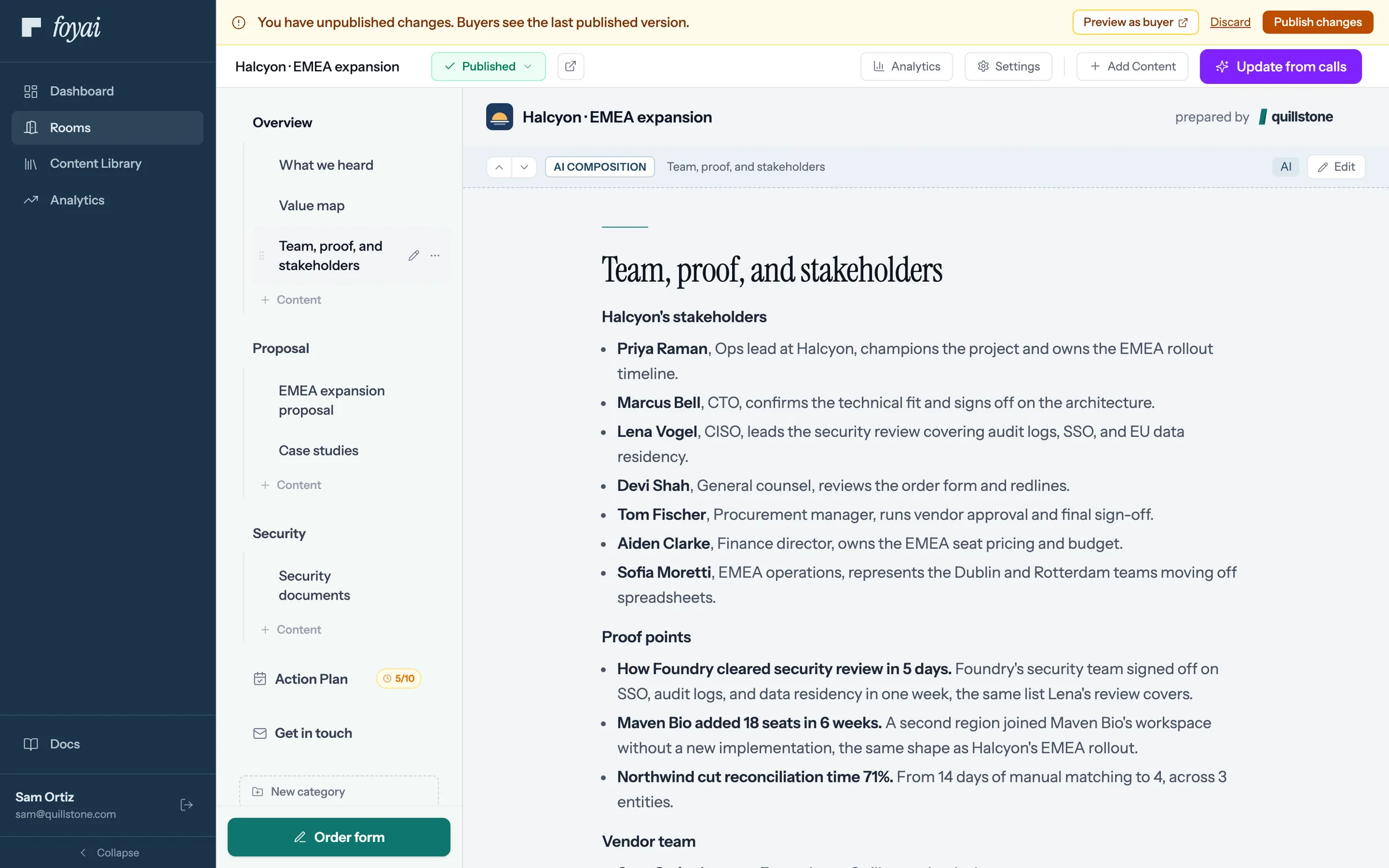Click Preview as buyer
1389x868 pixels.
tap(1136, 22)
